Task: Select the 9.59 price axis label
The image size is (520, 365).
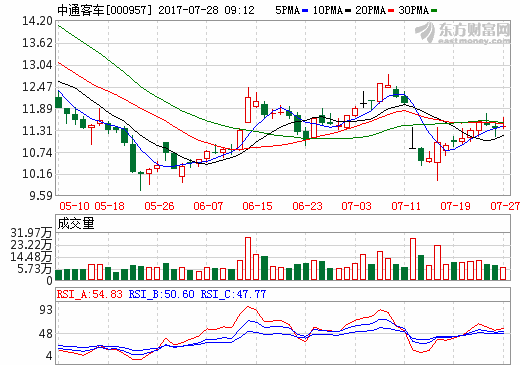Action: click(x=41, y=195)
